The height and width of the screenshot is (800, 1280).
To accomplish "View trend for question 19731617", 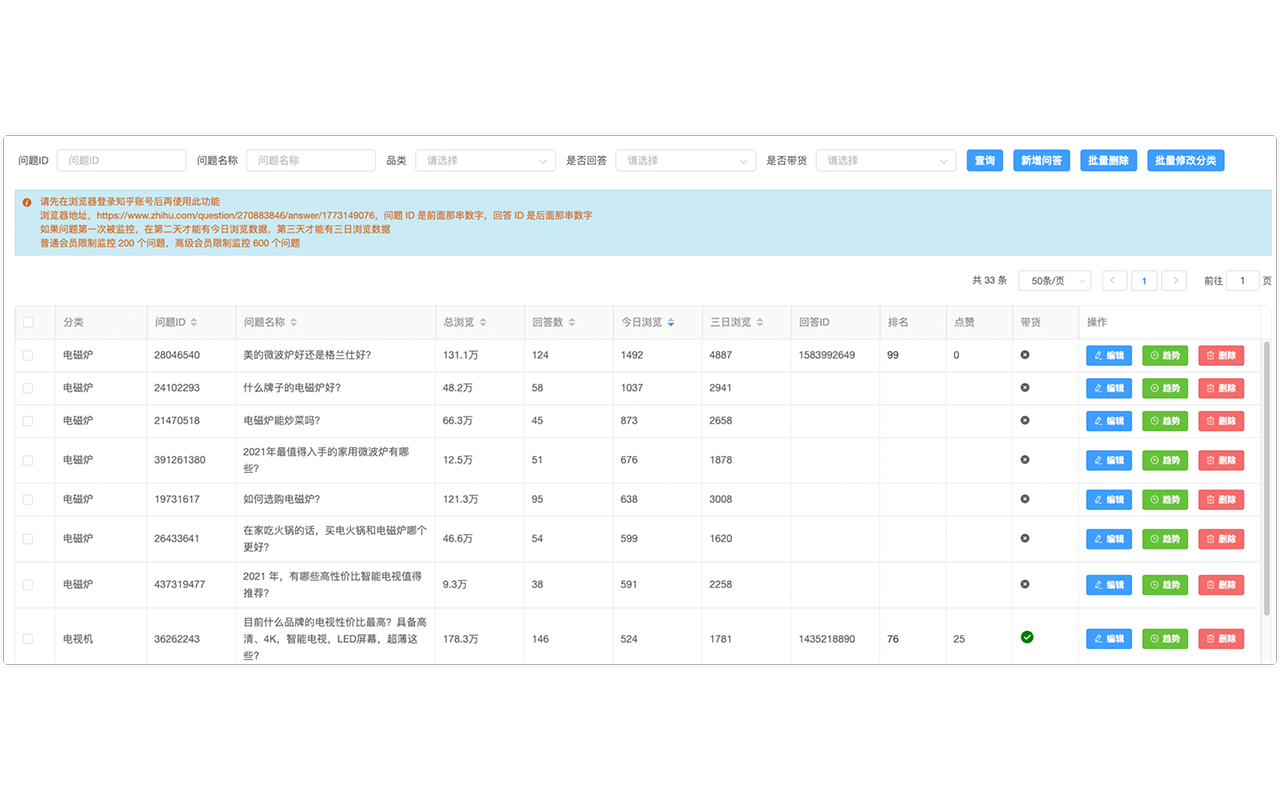I will tap(1165, 499).
